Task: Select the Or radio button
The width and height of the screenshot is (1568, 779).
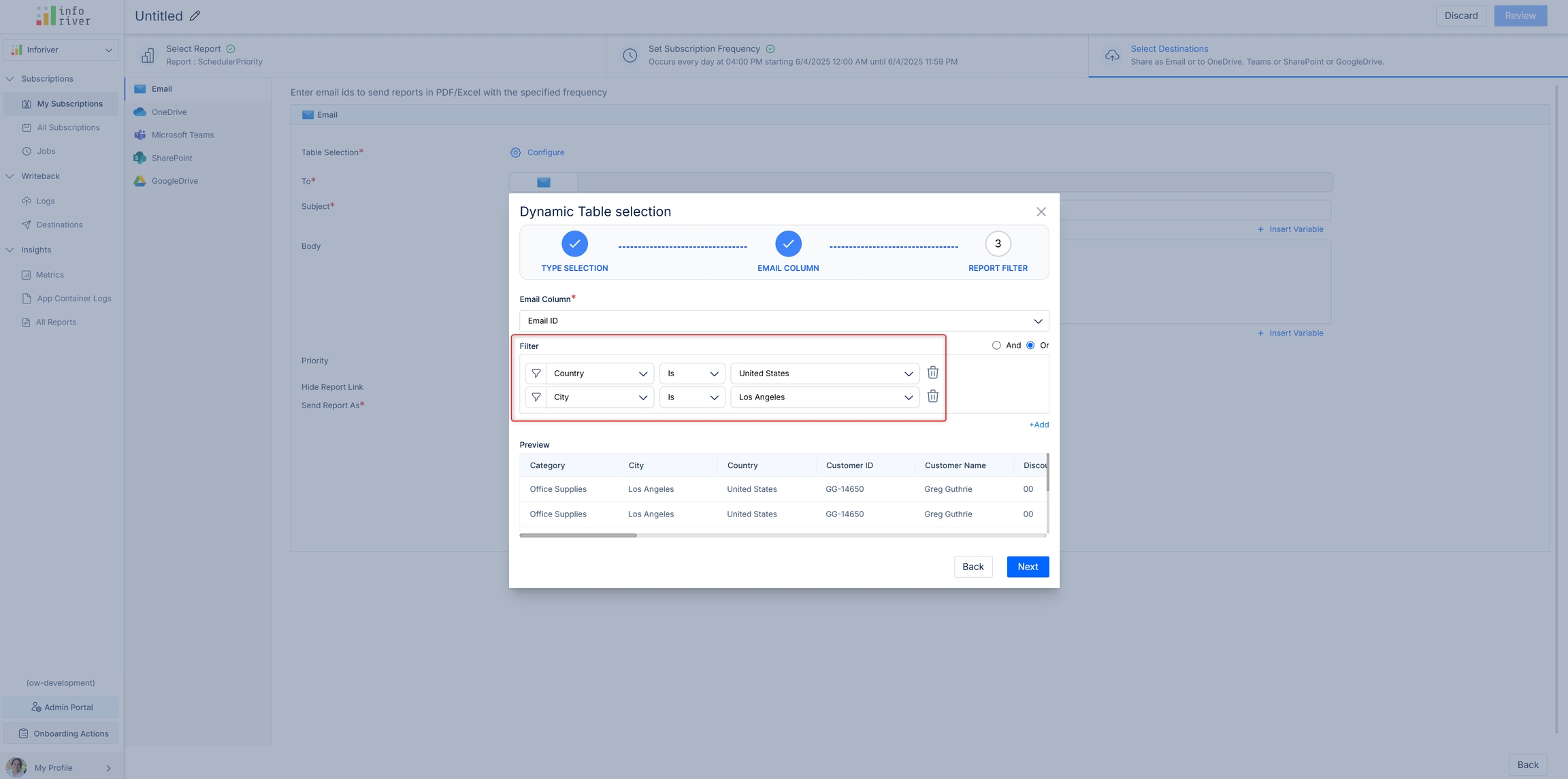Action: pos(1030,346)
